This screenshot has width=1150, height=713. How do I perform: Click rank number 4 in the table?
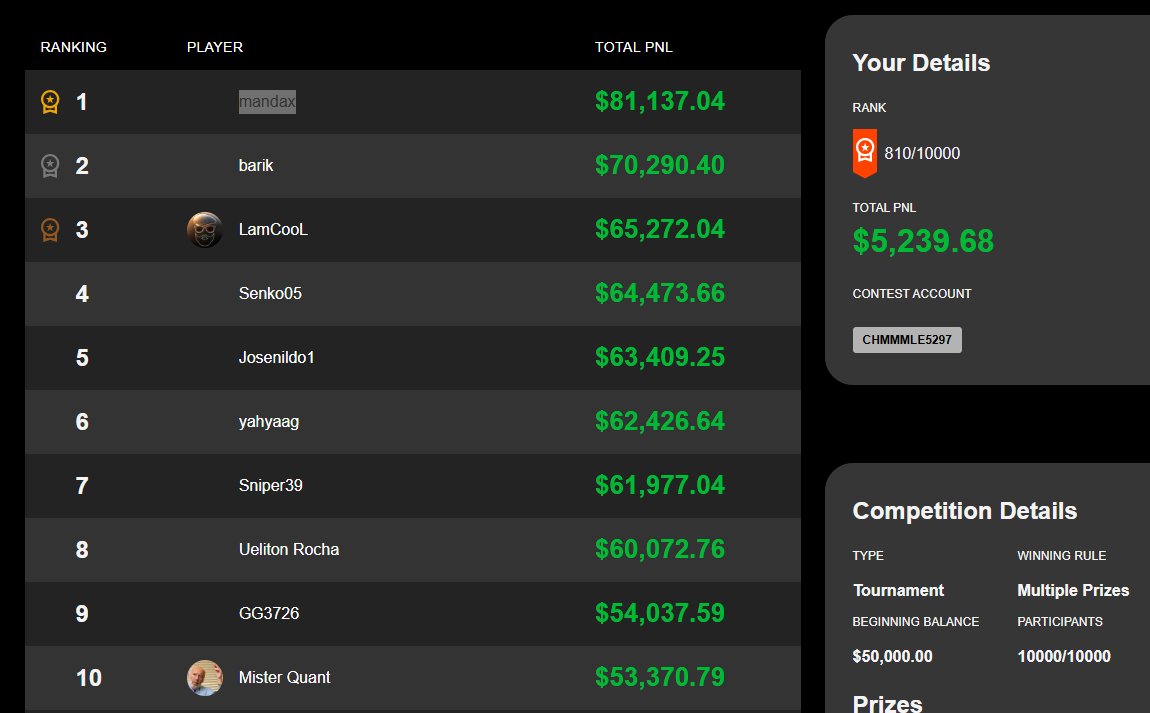82,293
